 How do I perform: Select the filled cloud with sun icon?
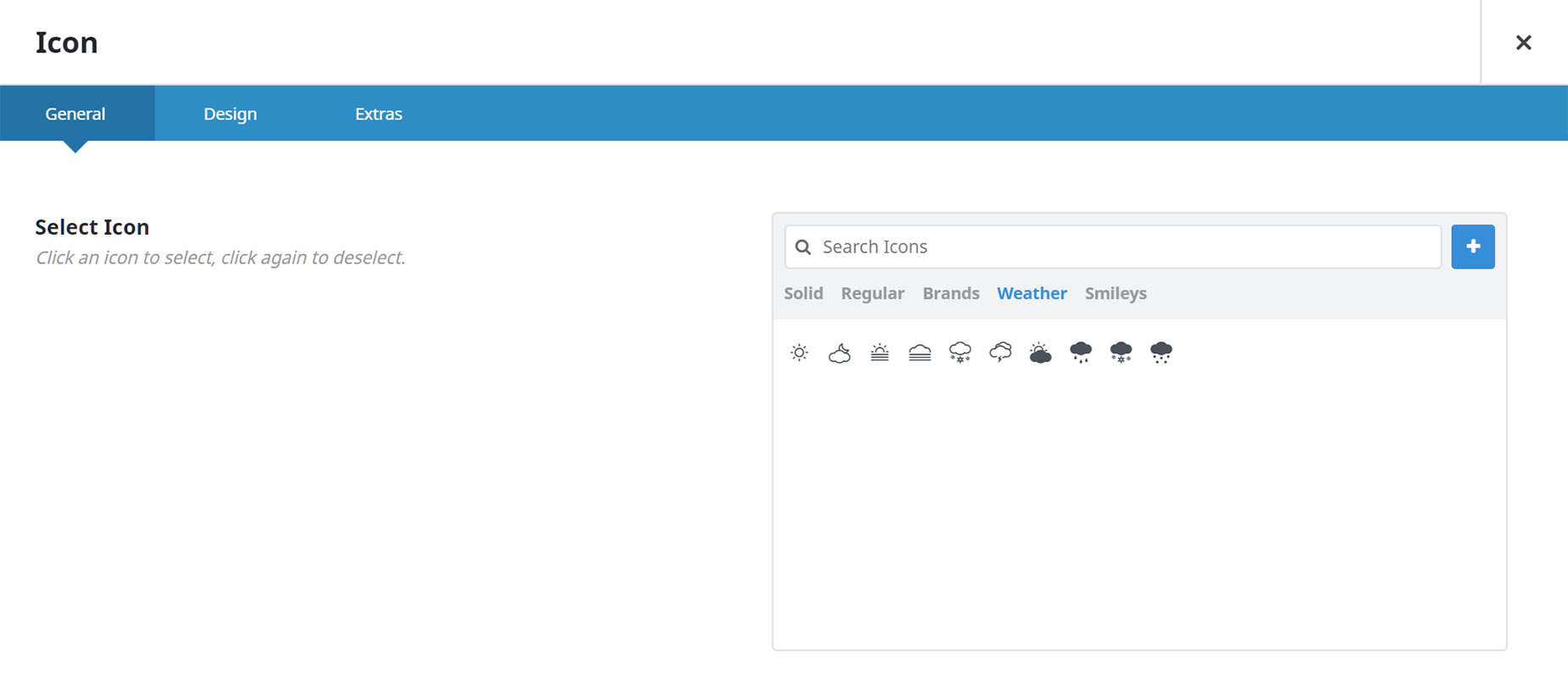[1041, 353]
